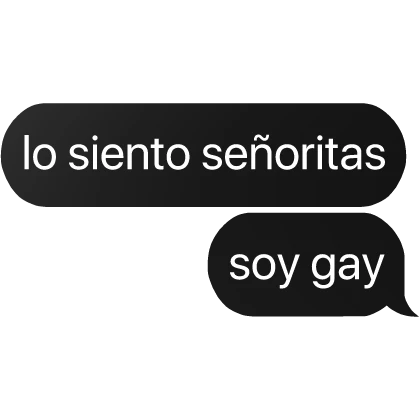Screen dimensions: 420x420
Task: Click the dark area above 'soy gay' text
Action: tap(307, 232)
